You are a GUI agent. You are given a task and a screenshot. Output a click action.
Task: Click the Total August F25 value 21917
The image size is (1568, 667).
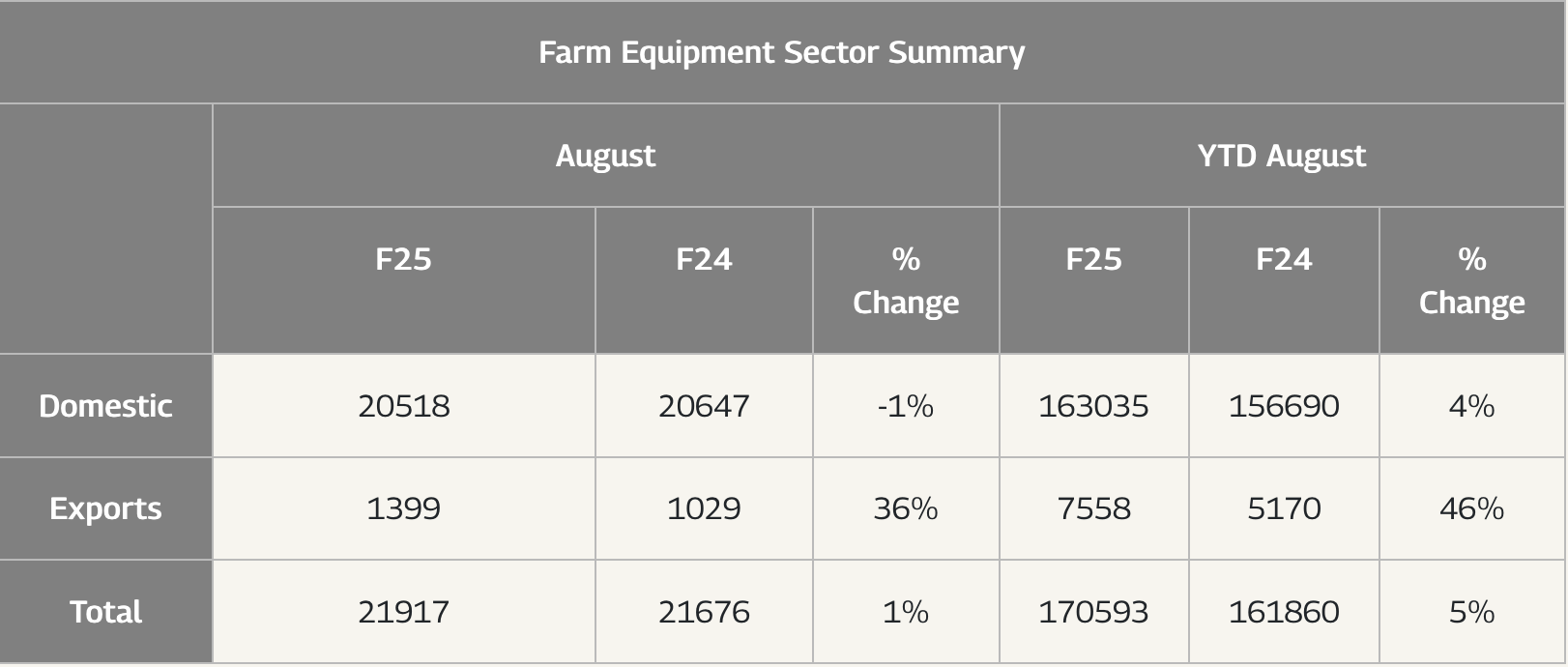tap(403, 612)
